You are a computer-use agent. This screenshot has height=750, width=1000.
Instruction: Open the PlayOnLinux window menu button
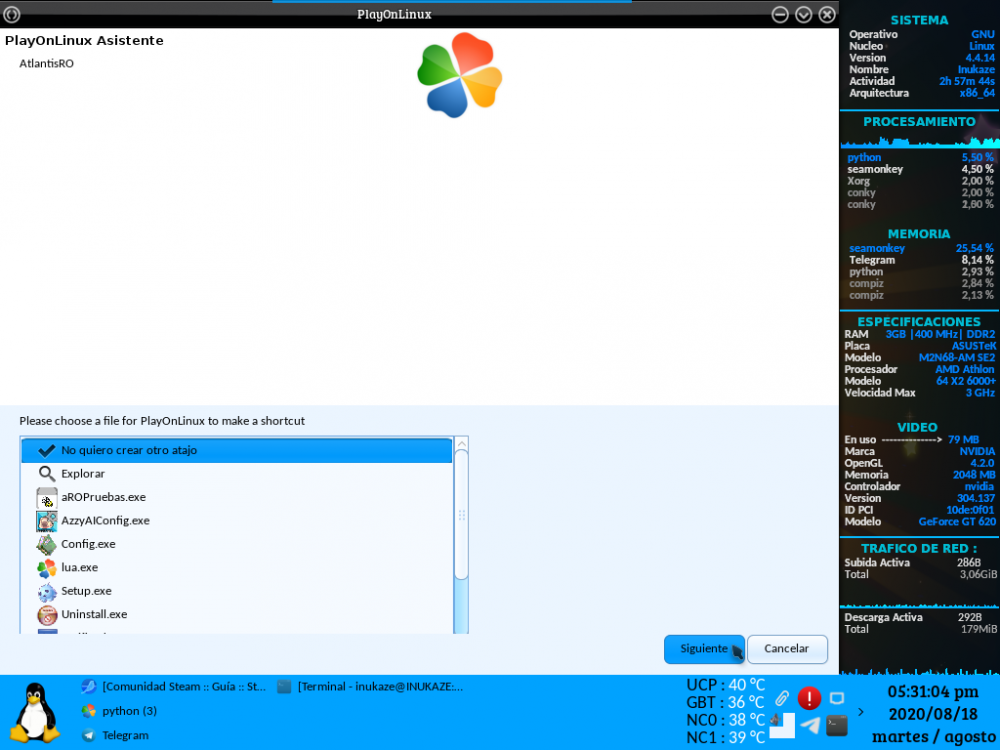[x=12, y=14]
